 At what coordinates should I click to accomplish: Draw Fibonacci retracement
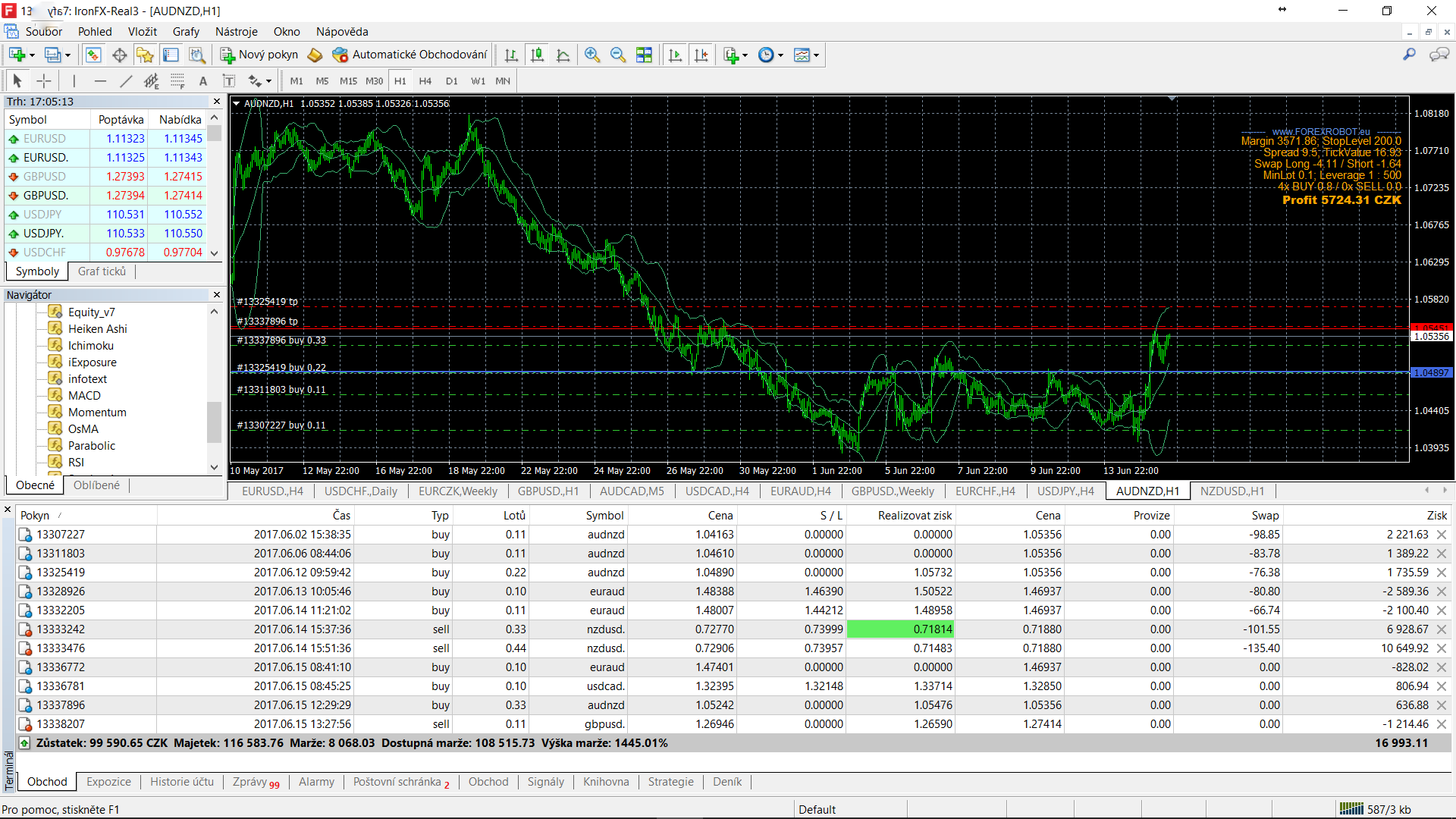[177, 80]
